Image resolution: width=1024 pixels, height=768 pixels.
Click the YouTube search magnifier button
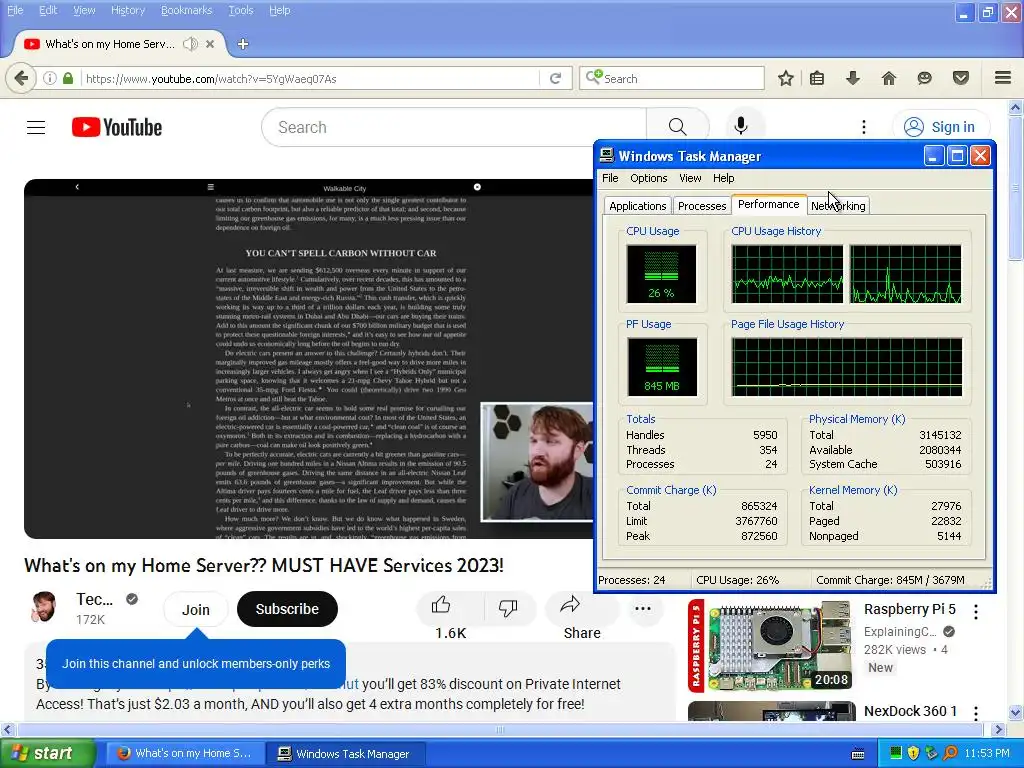pyautogui.click(x=677, y=127)
